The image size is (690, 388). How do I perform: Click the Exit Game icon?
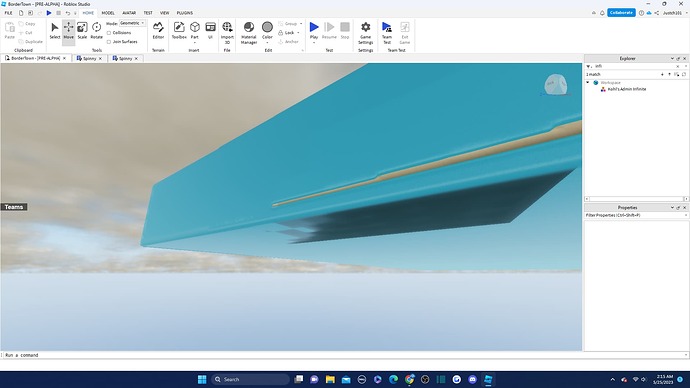coord(405,33)
